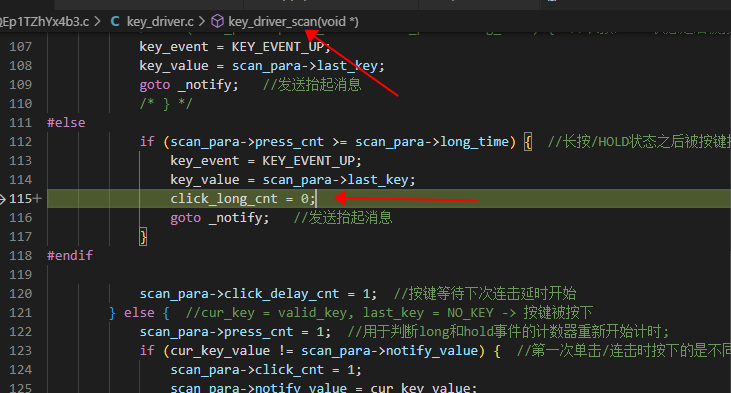731x393 pixels.
Task: Click the closing brace on line 117
Action: (143, 237)
